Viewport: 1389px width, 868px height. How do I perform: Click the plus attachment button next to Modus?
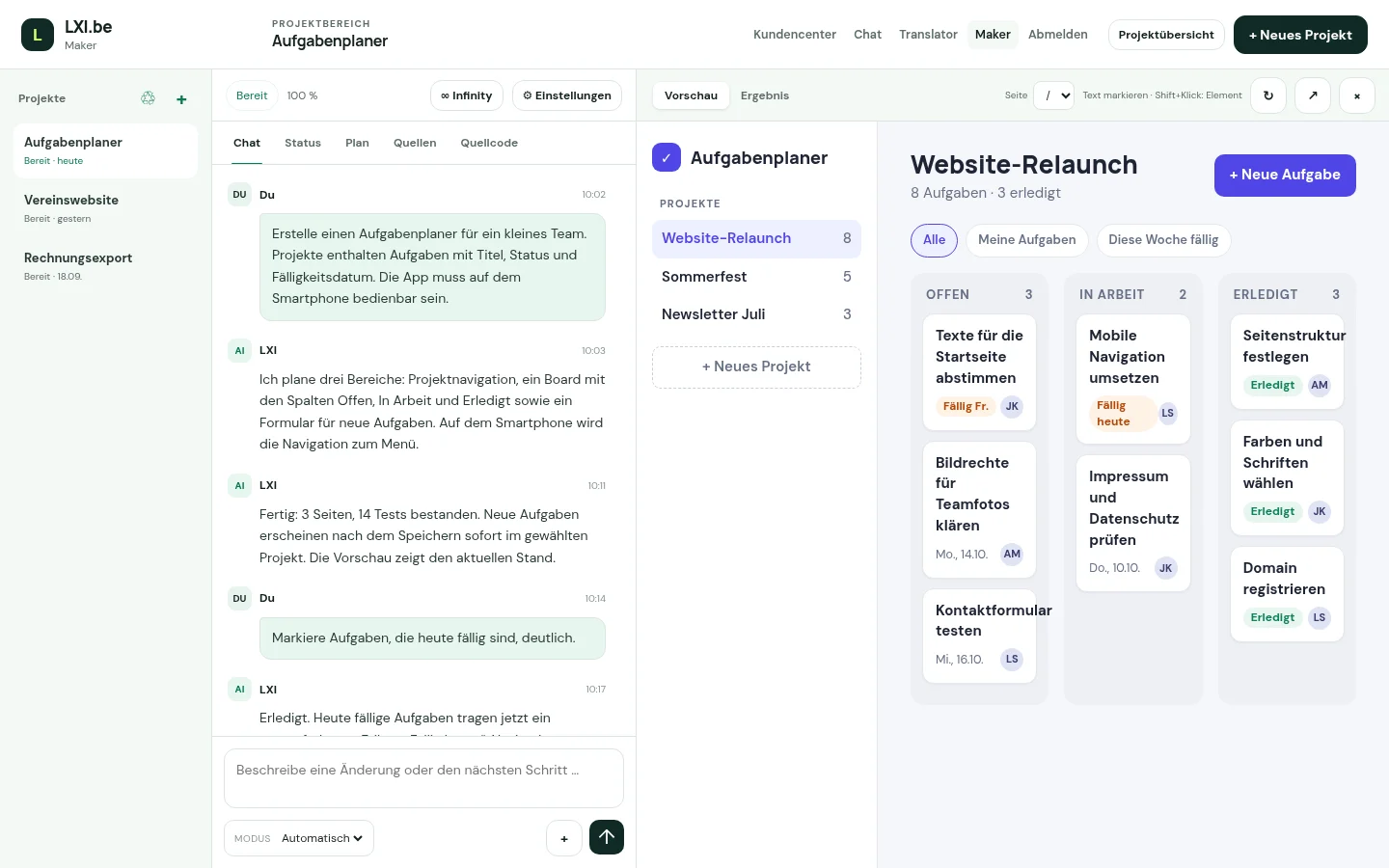(x=564, y=838)
